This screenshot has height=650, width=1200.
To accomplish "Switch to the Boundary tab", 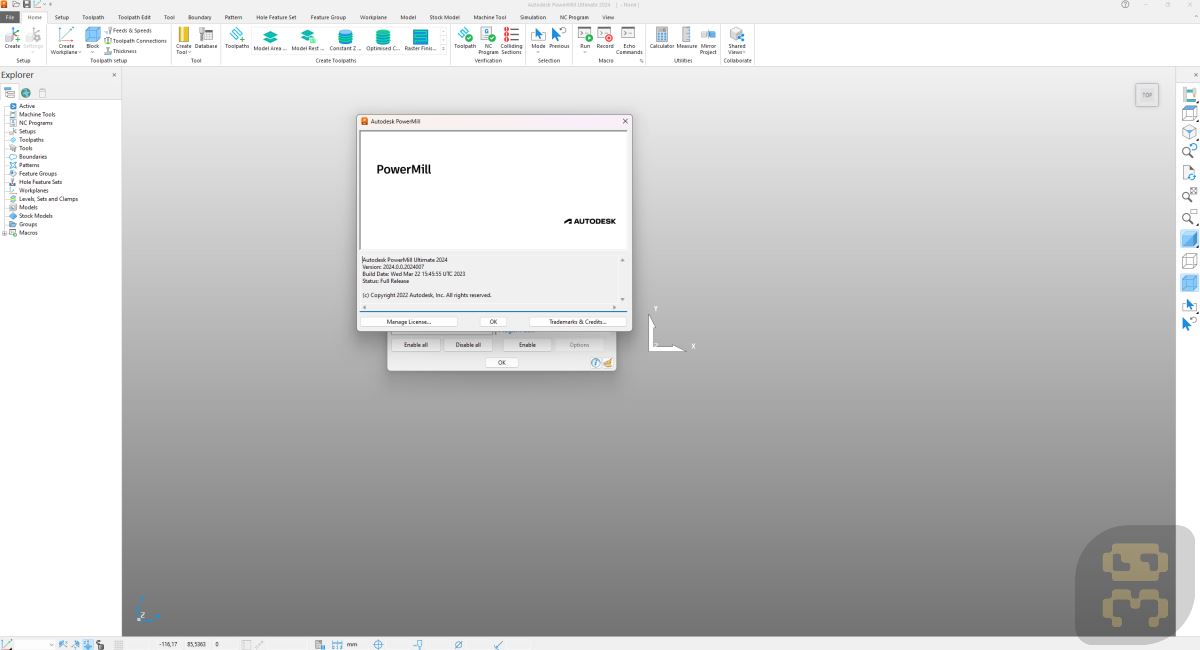I will click(200, 17).
